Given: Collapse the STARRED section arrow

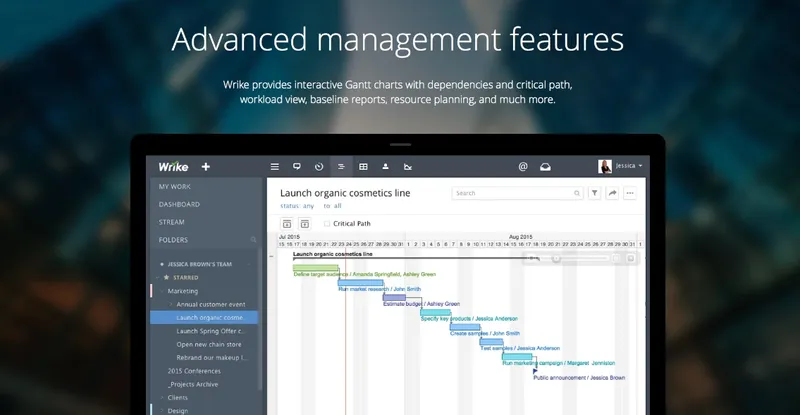Looking at the screenshot, I should click(x=158, y=278).
